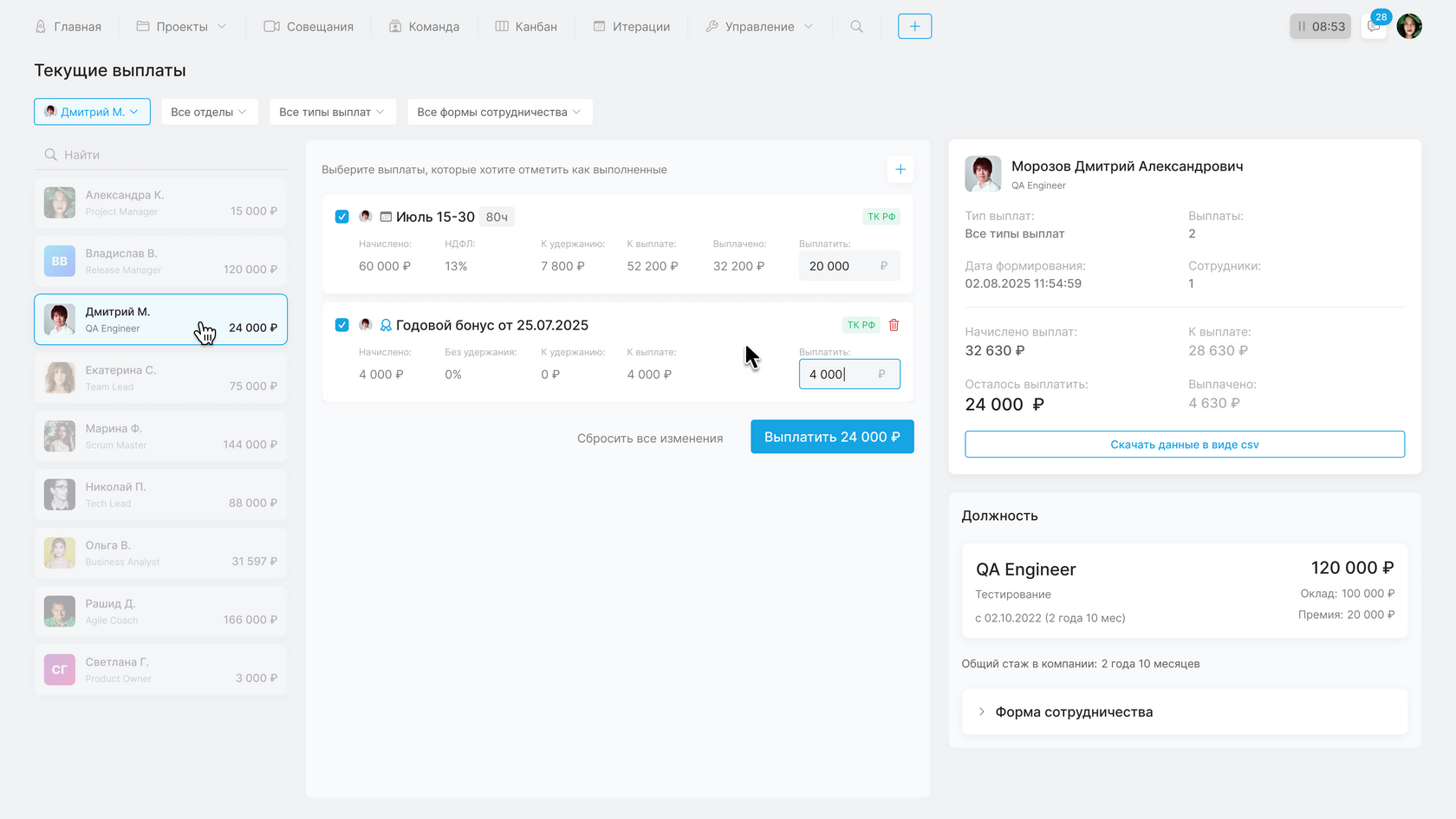Open the Управление menu dropdown

click(x=759, y=26)
